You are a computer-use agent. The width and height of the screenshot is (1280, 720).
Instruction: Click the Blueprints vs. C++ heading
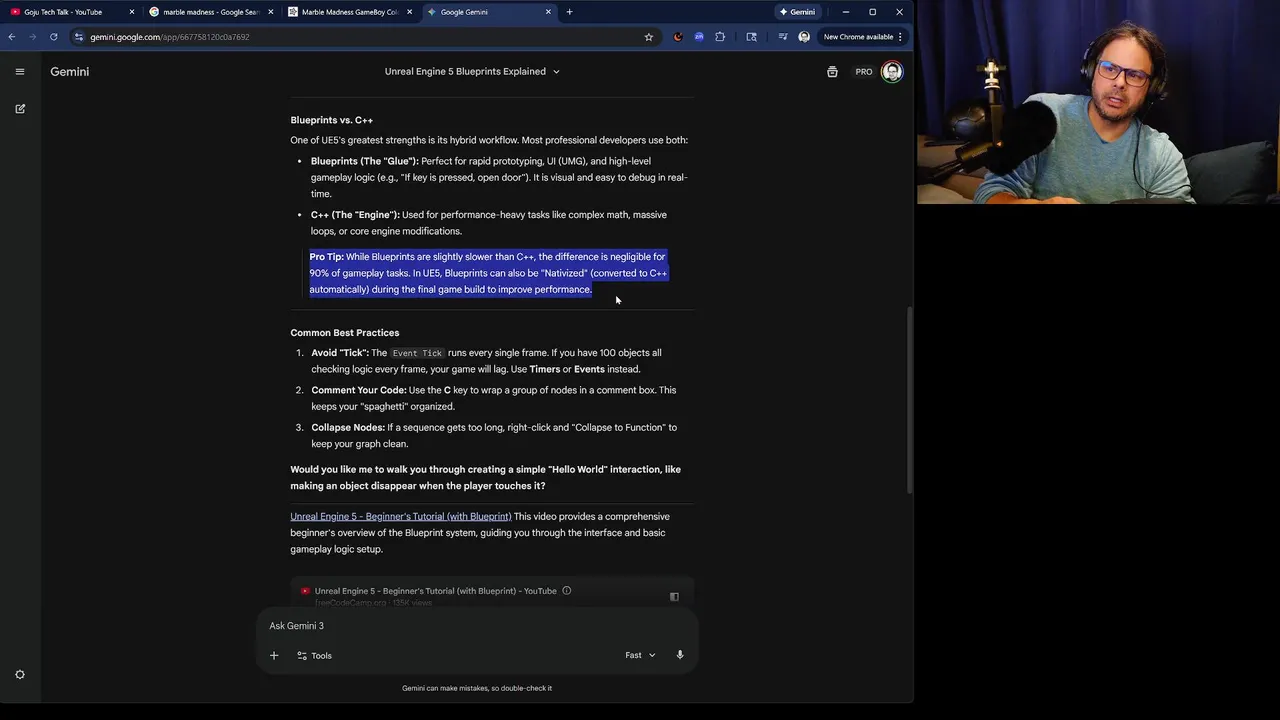(331, 120)
